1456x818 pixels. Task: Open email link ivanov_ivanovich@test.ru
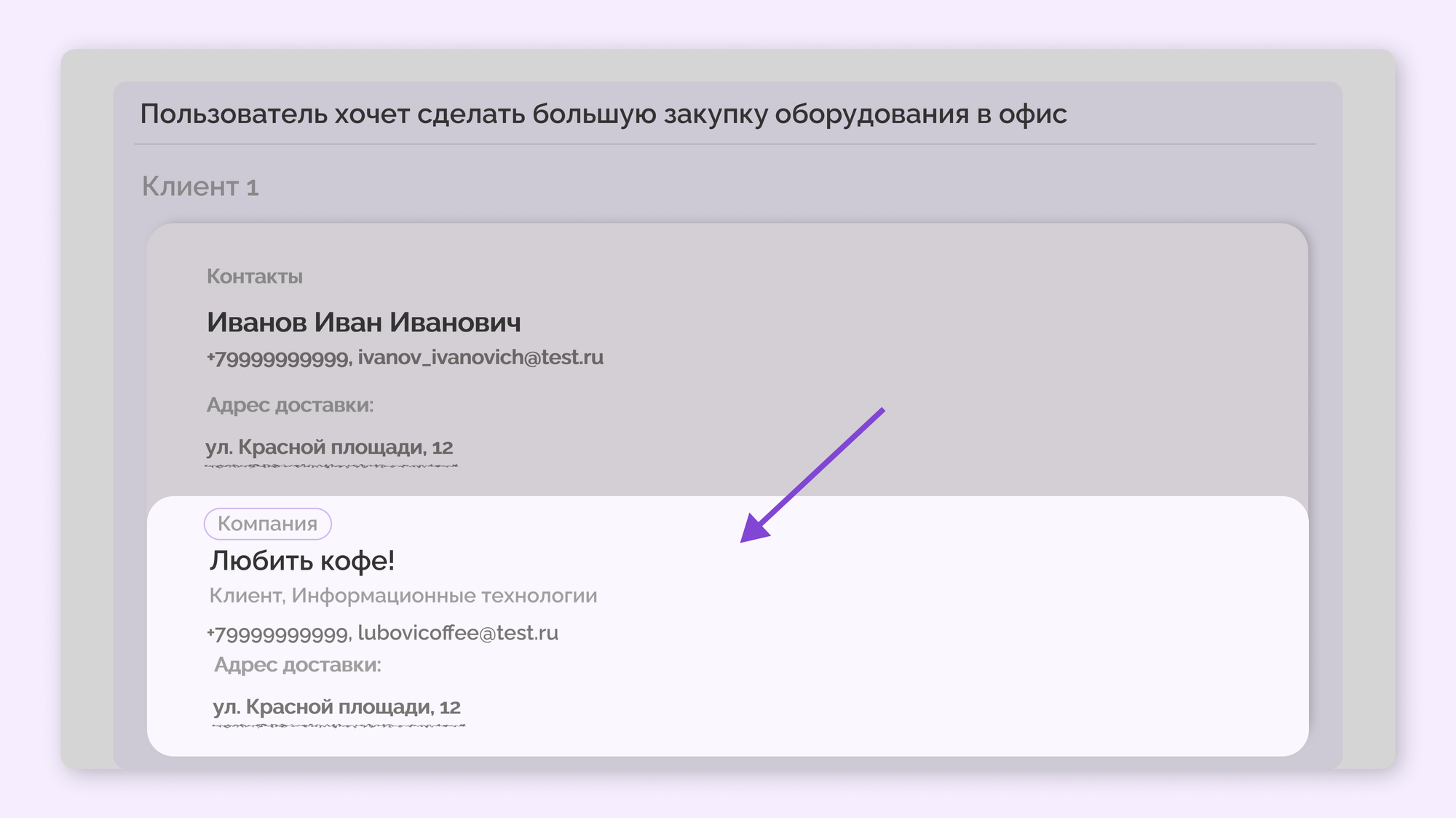480,358
